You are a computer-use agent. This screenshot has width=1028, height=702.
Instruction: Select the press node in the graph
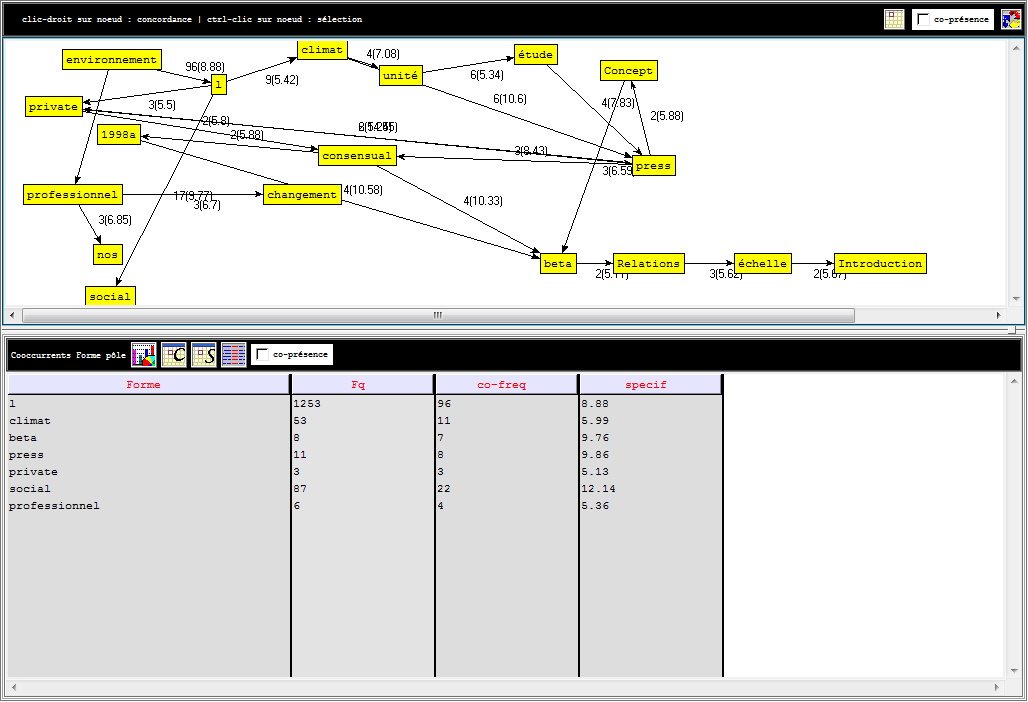(654, 166)
